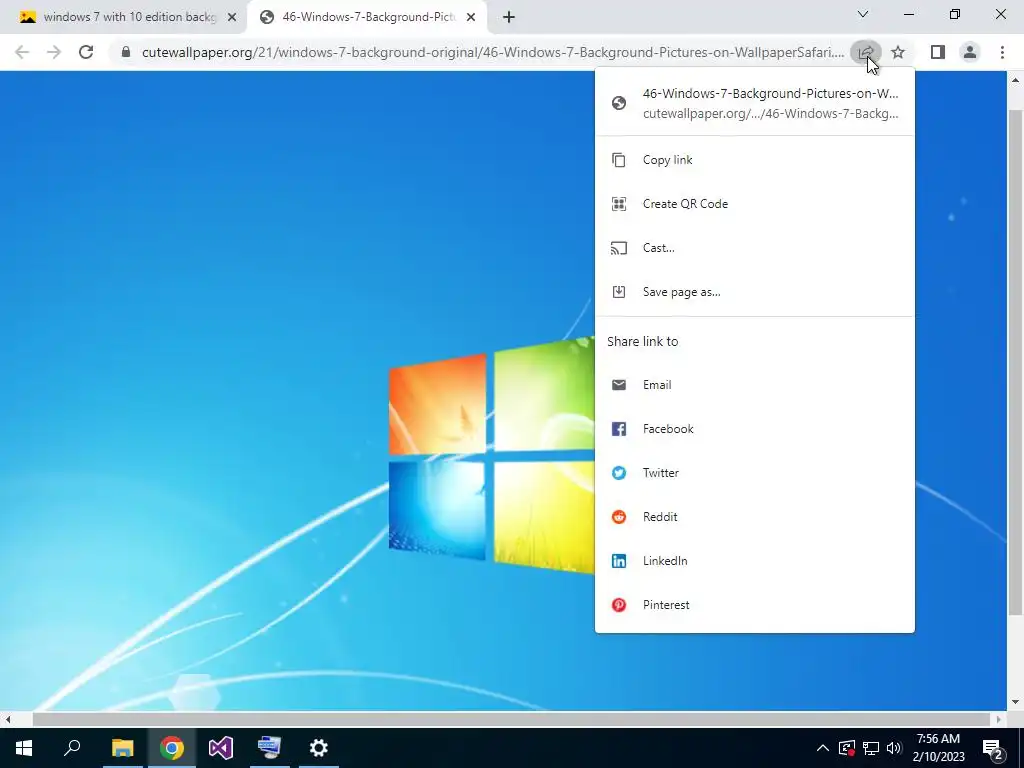The height and width of the screenshot is (768, 1024).
Task: Click the scroll left arrow at bottom
Action: [x=7, y=720]
